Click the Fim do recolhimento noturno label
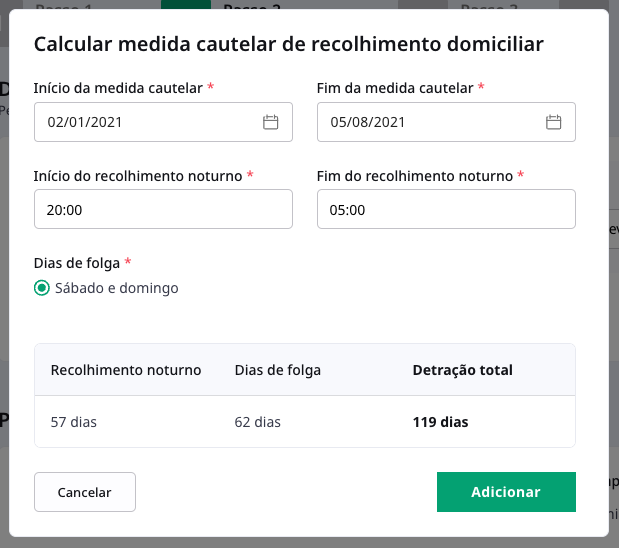Image resolution: width=619 pixels, height=548 pixels. tap(415, 176)
